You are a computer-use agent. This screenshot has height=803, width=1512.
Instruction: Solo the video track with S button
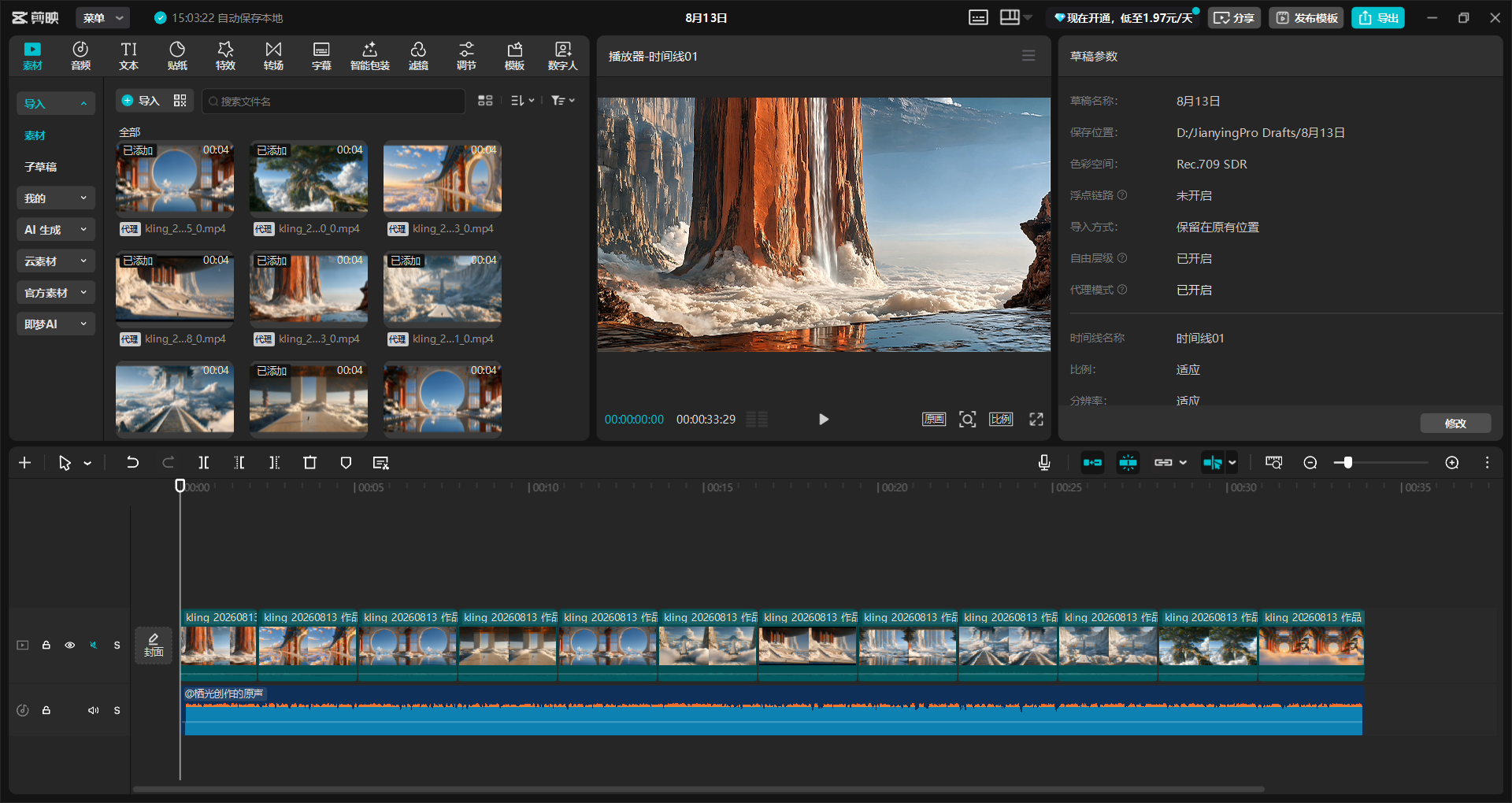click(117, 646)
